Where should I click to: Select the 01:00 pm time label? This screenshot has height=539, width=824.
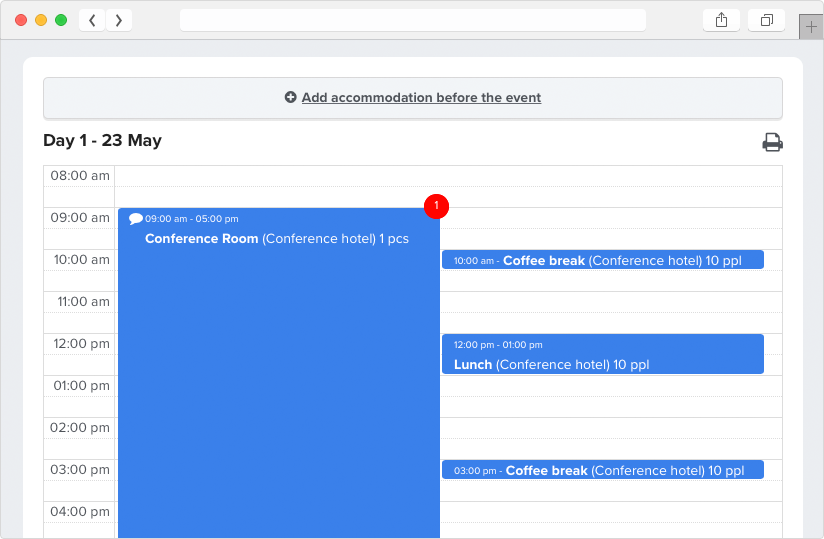pyautogui.click(x=81, y=386)
